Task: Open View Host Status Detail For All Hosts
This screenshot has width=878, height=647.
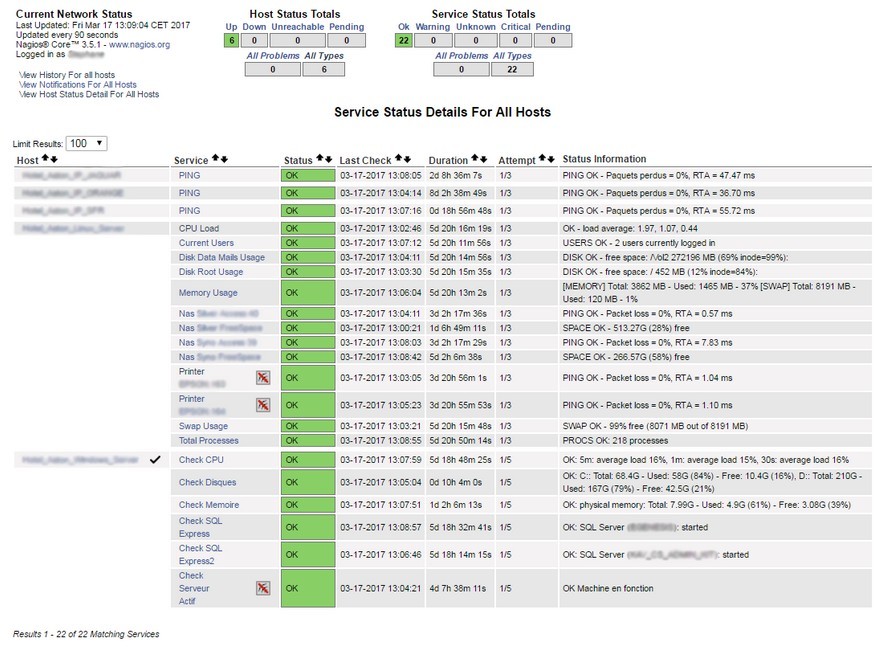Action: coord(89,95)
